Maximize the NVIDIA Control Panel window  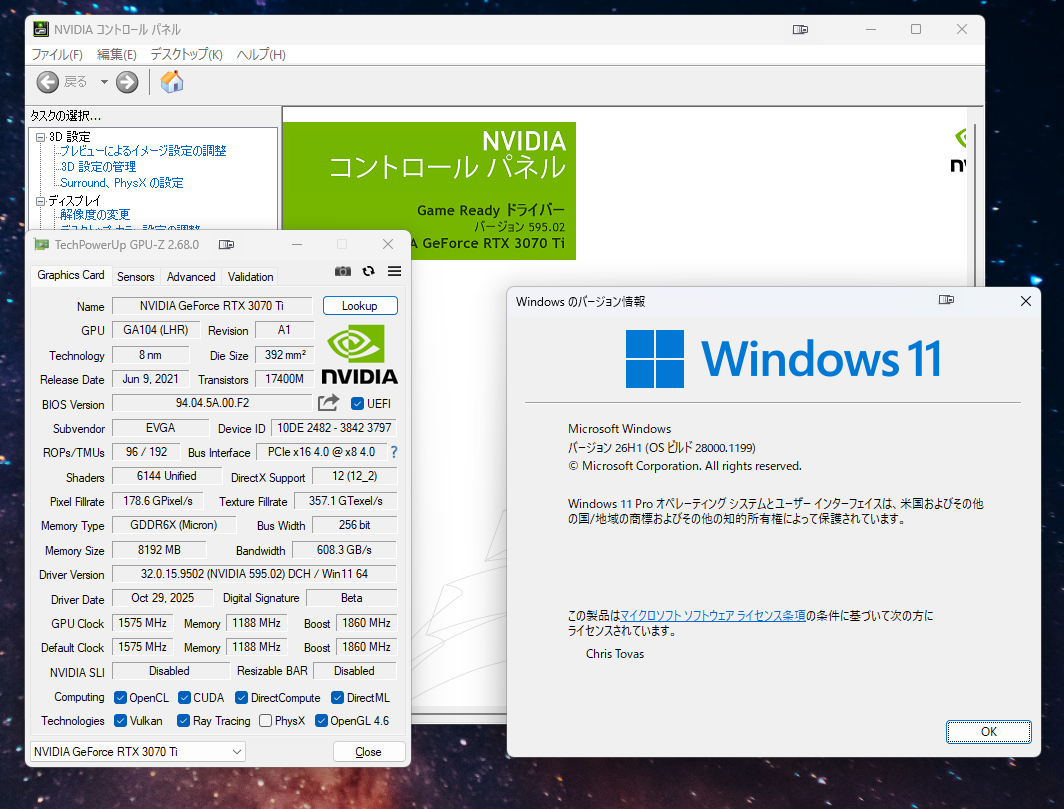[916, 29]
